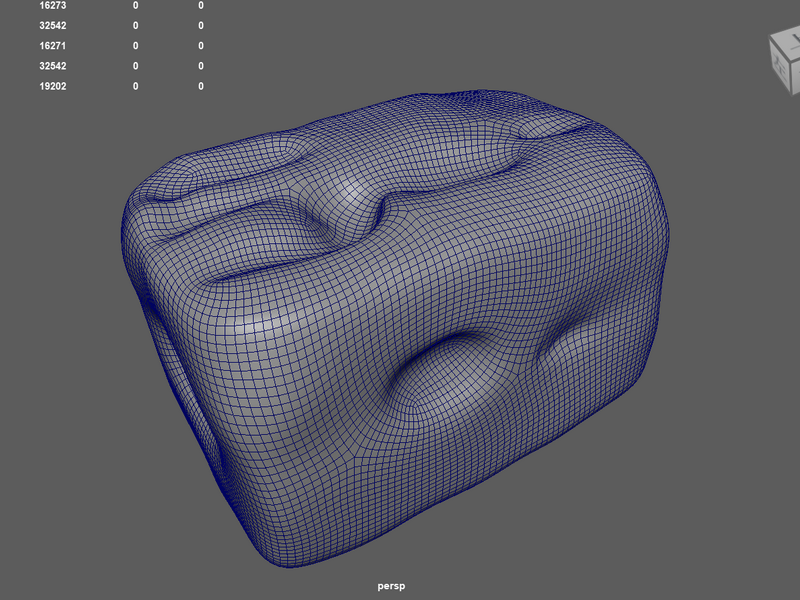
Task: Click the persp camera label
Action: 391,586
